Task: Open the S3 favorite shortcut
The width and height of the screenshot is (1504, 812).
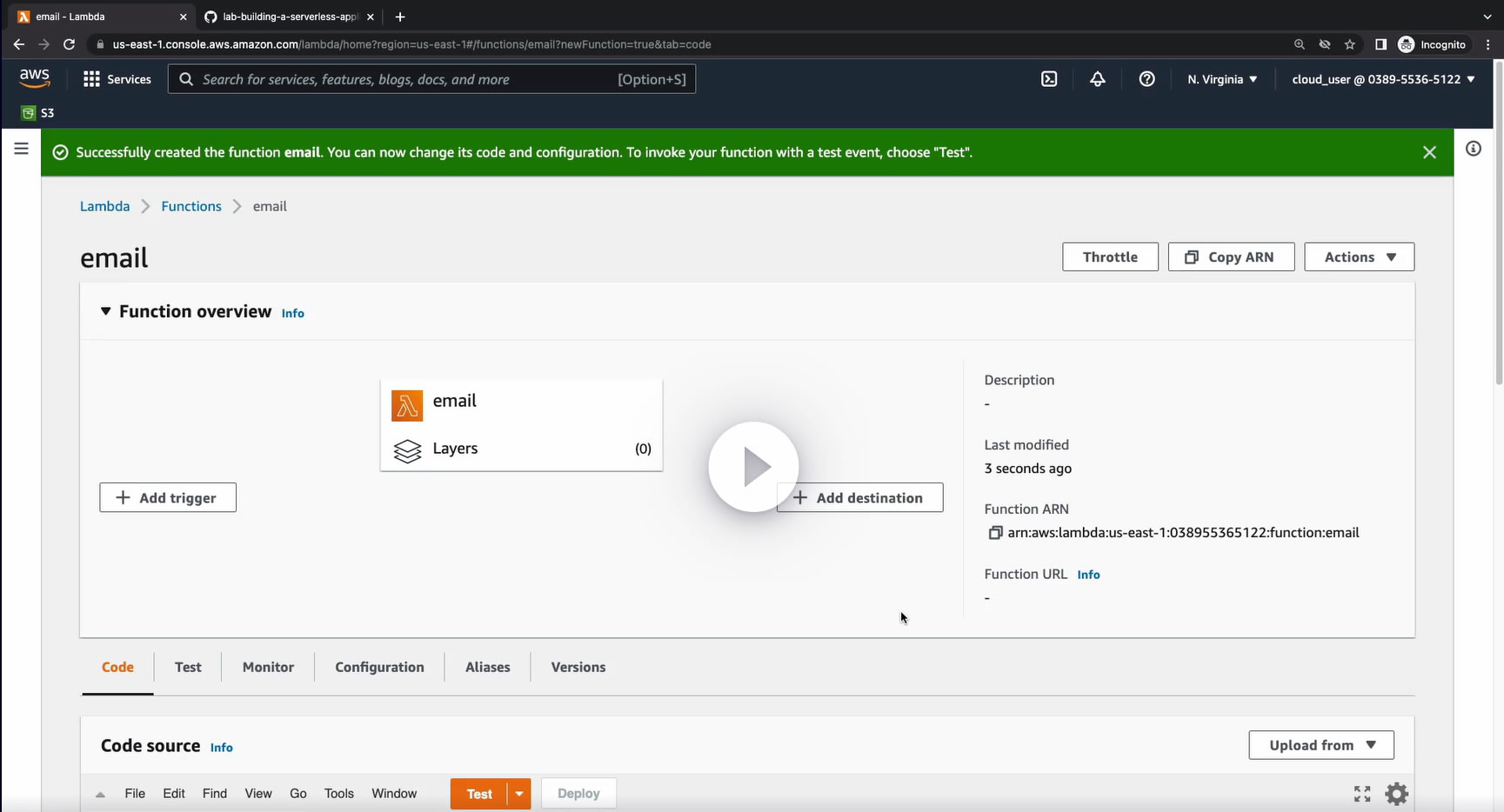Action: 37,113
